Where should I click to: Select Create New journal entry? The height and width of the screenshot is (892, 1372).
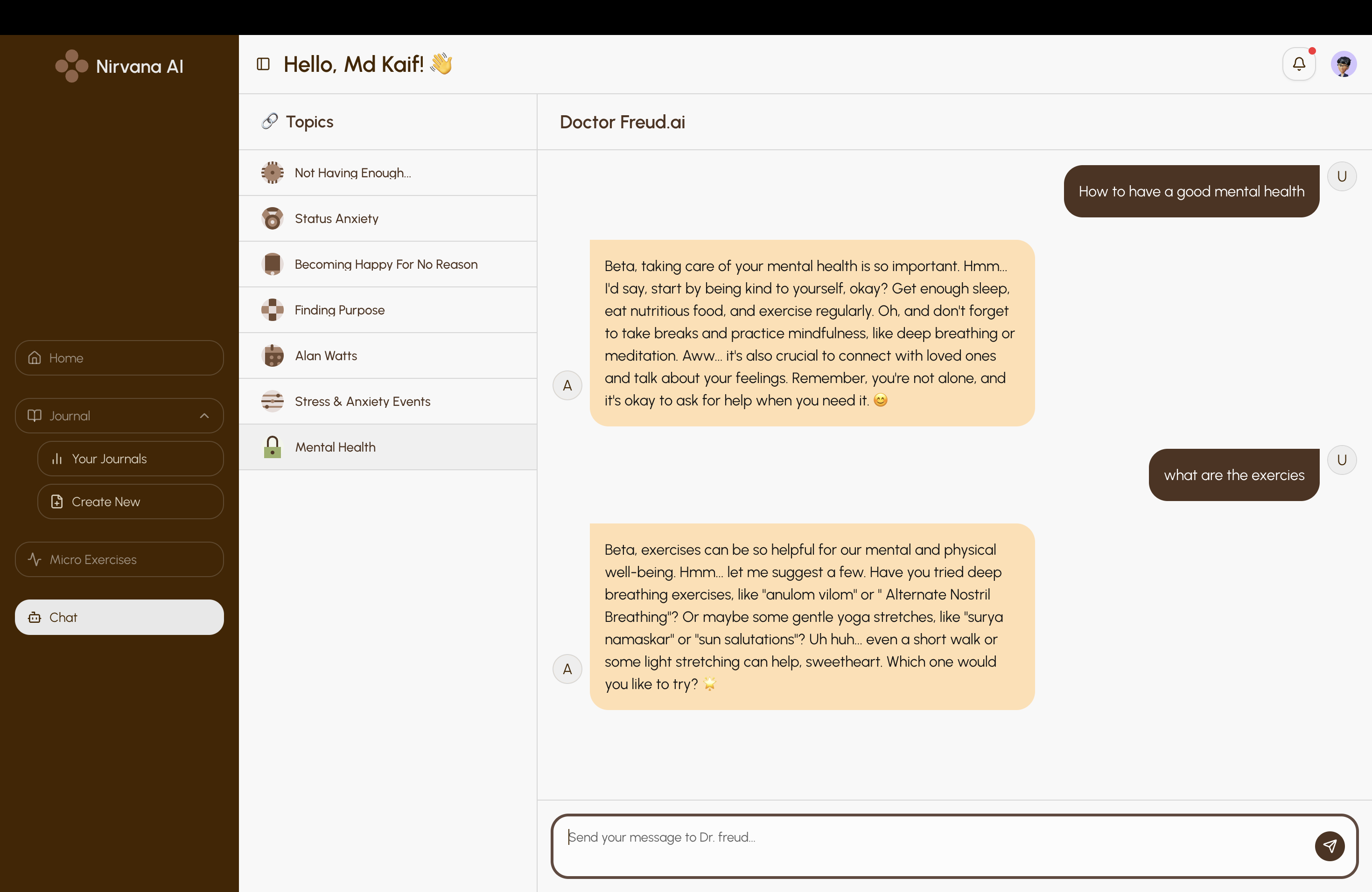[x=130, y=502]
